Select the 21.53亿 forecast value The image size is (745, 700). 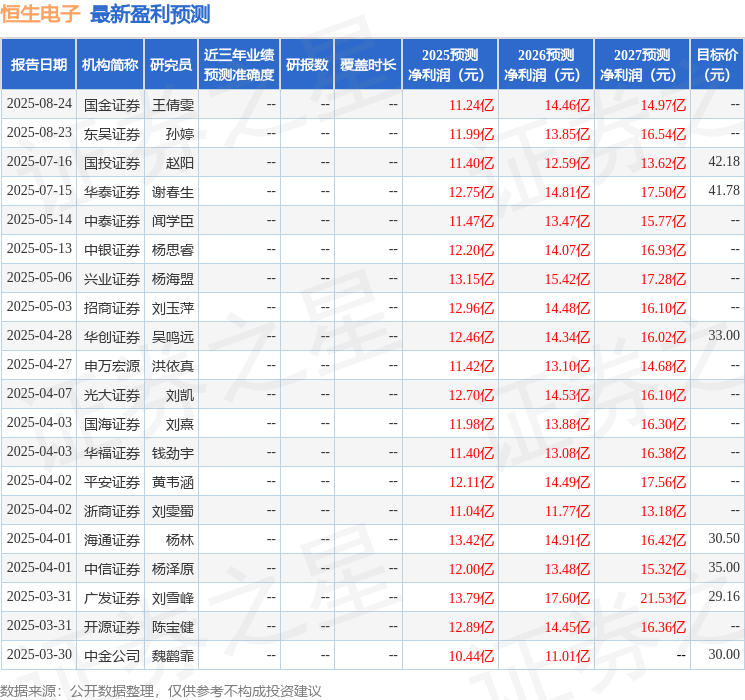point(663,598)
